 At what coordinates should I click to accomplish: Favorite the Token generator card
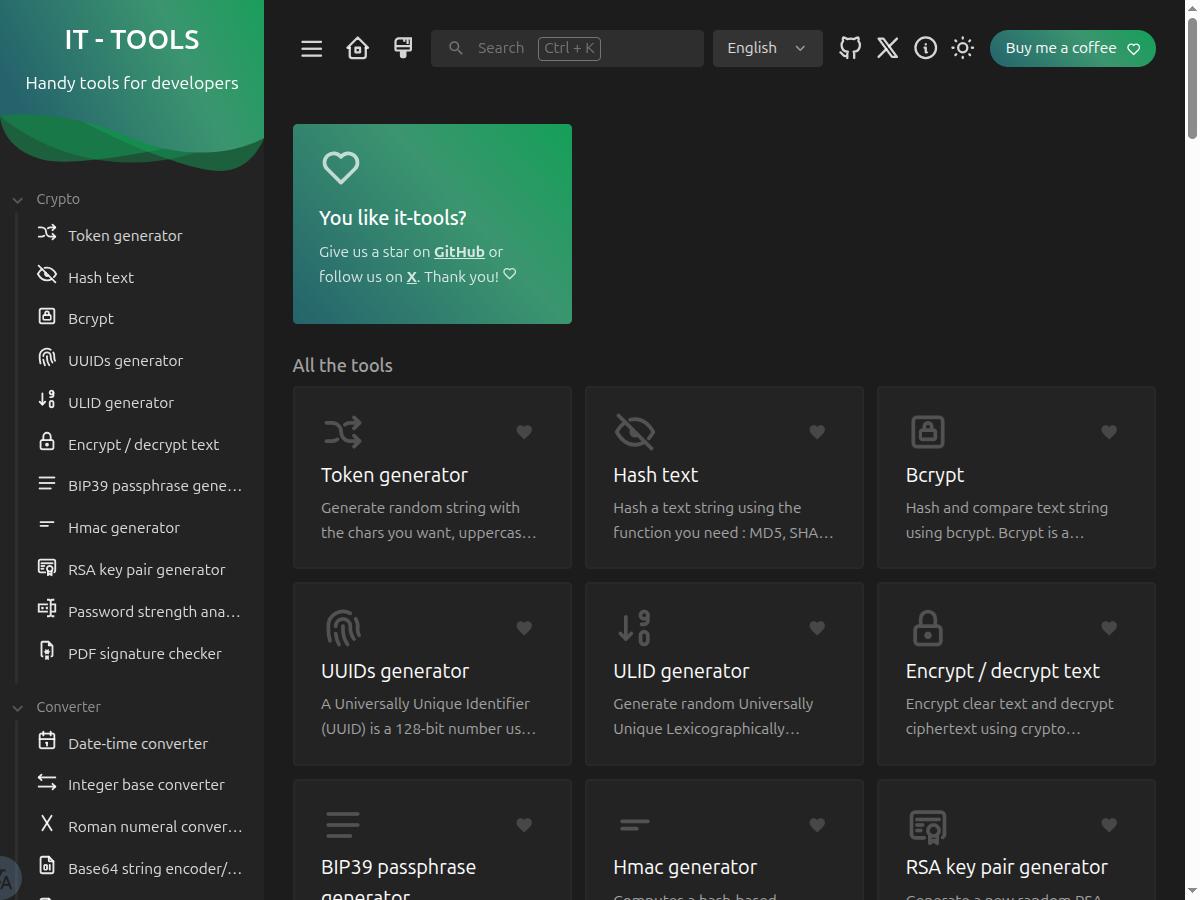pos(524,432)
